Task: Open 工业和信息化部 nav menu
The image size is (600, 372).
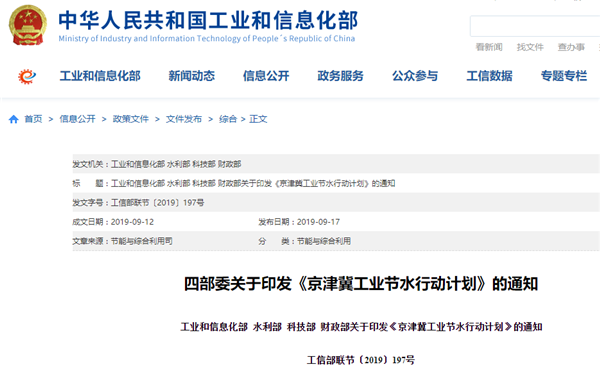Action: [x=100, y=76]
